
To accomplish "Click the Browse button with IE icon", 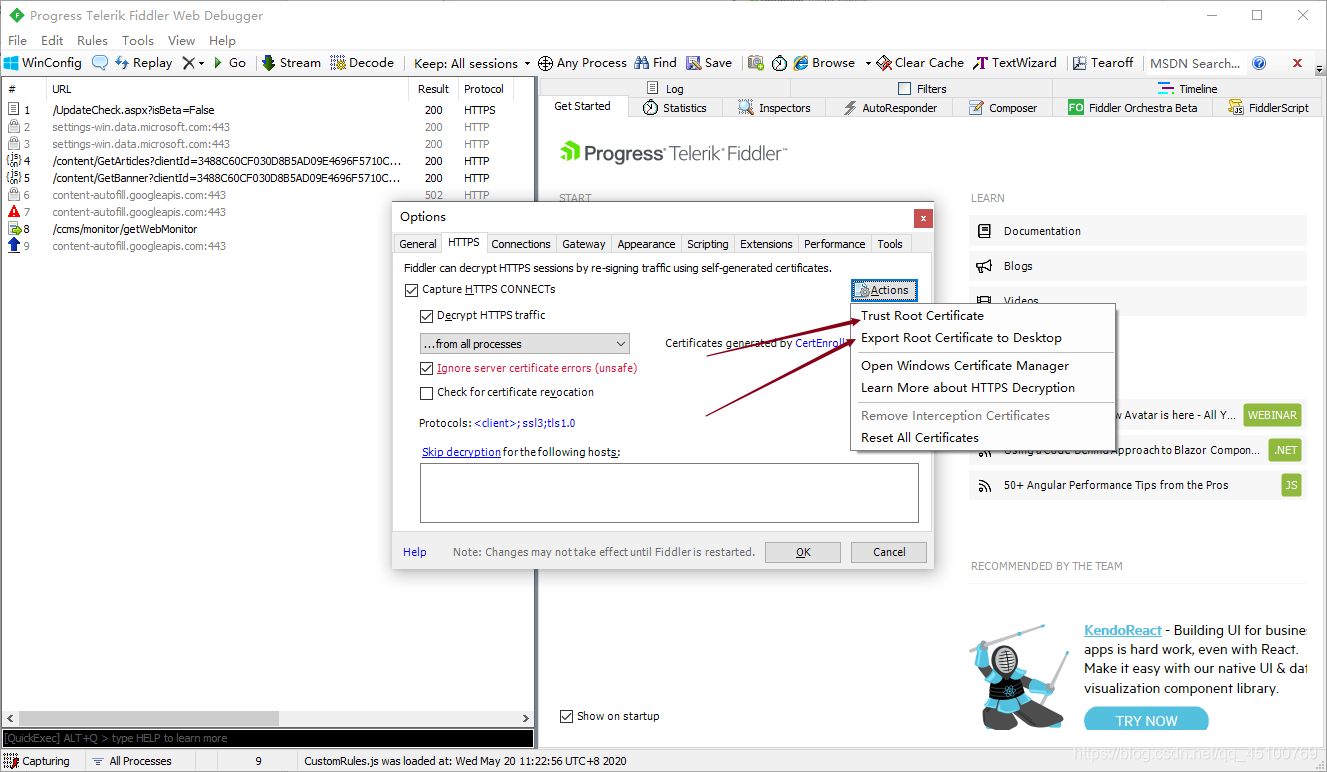I will click(x=825, y=62).
